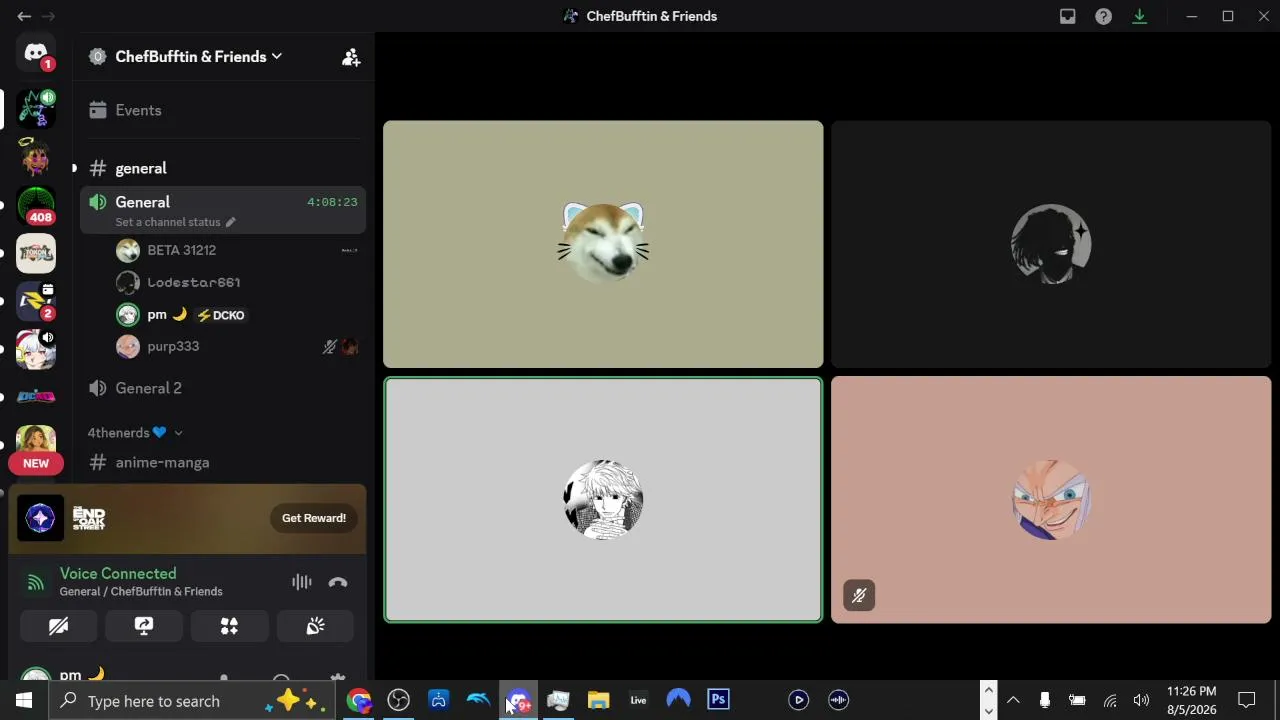This screenshot has height=720, width=1280.
Task: Disconnect from the voice channel
Action: (x=338, y=582)
